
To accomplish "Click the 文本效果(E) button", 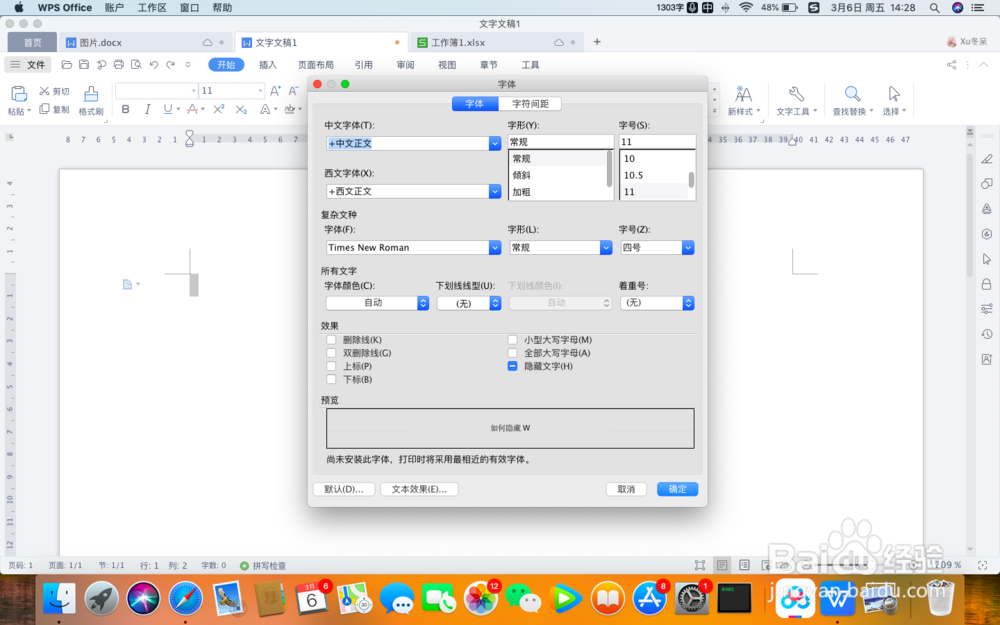I will (x=419, y=489).
